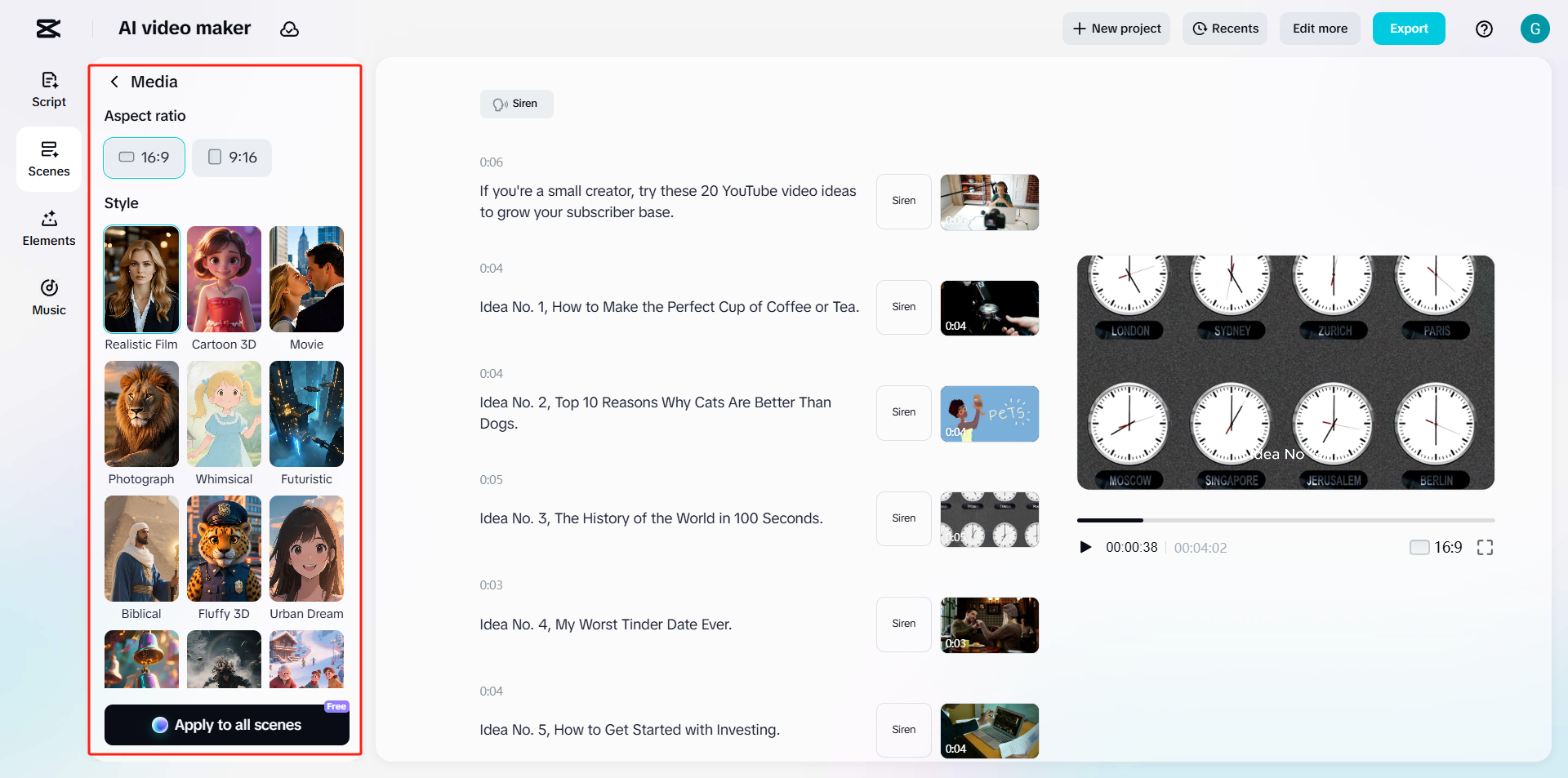1568x778 pixels.
Task: Select the coffee scene clip thumbnail
Action: click(990, 308)
